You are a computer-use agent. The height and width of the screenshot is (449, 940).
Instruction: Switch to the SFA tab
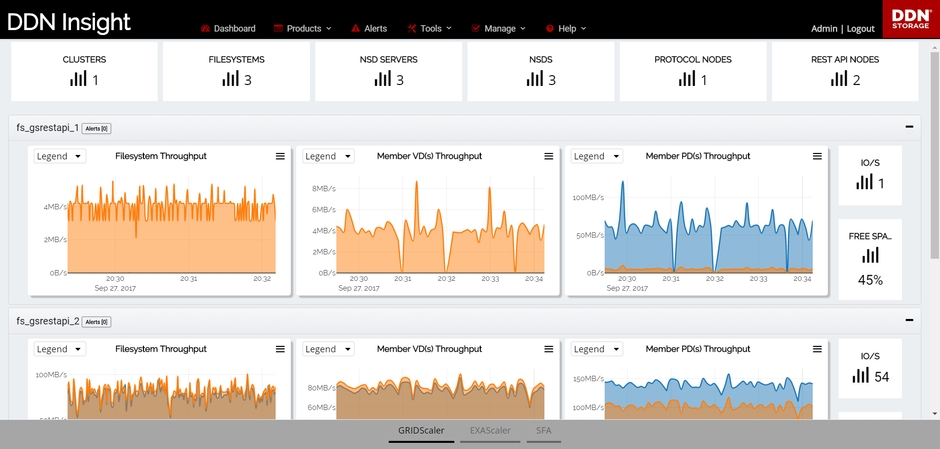pyautogui.click(x=544, y=433)
